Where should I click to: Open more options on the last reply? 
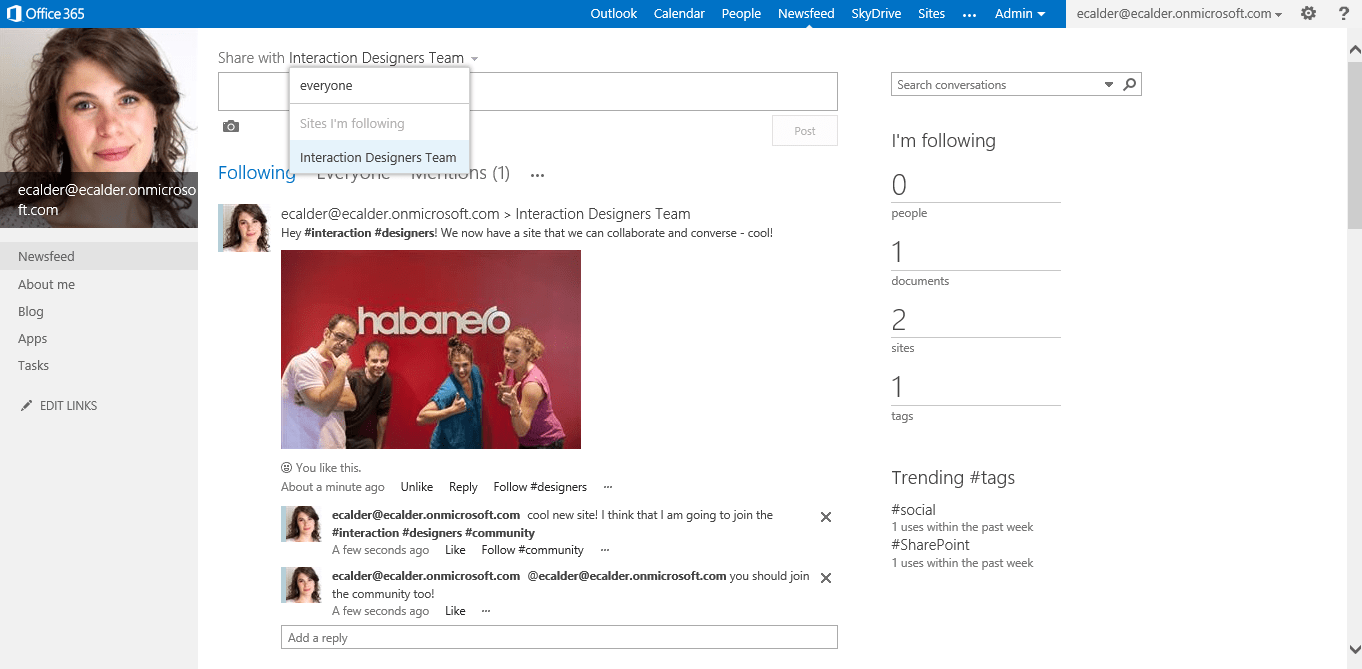click(486, 611)
